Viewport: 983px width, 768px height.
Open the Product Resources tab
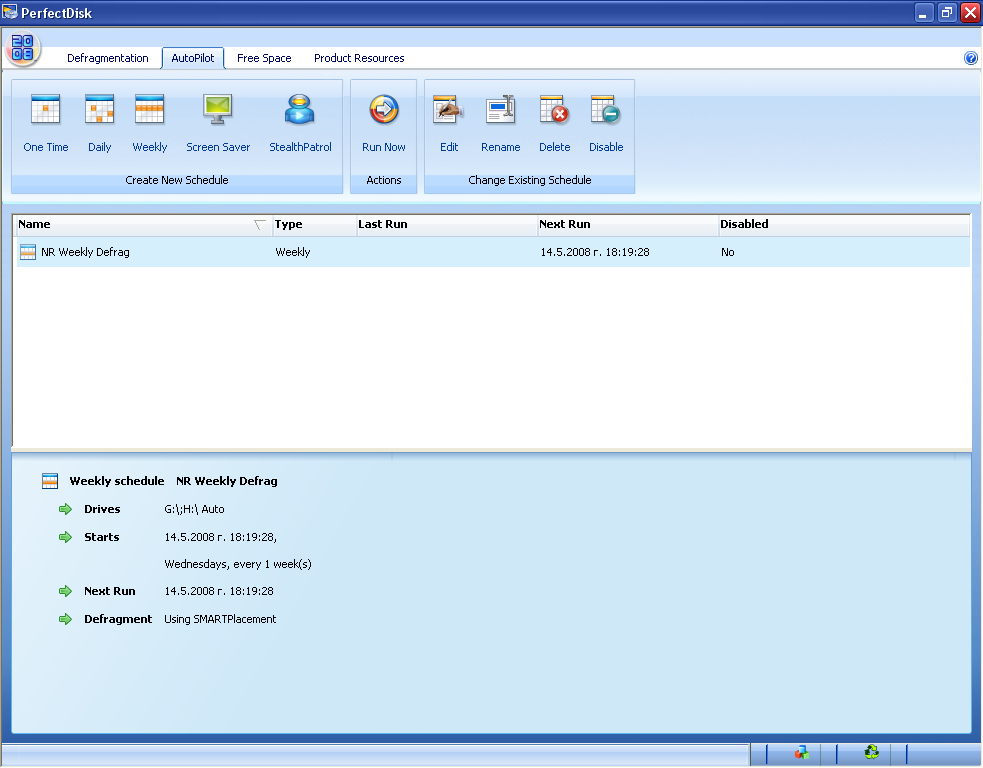359,58
